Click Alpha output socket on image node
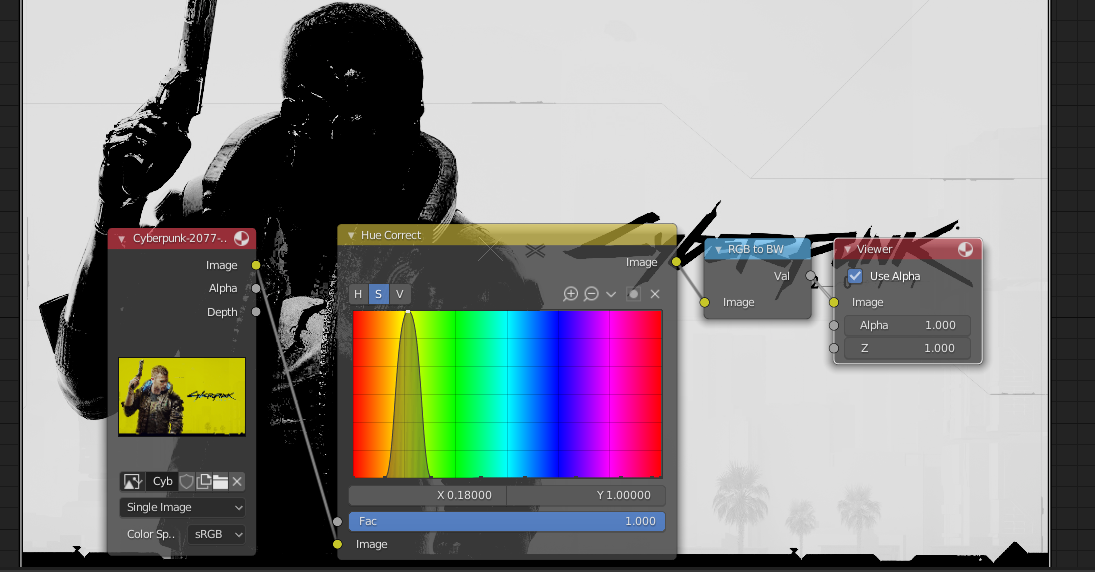This screenshot has width=1095, height=572. (256, 288)
